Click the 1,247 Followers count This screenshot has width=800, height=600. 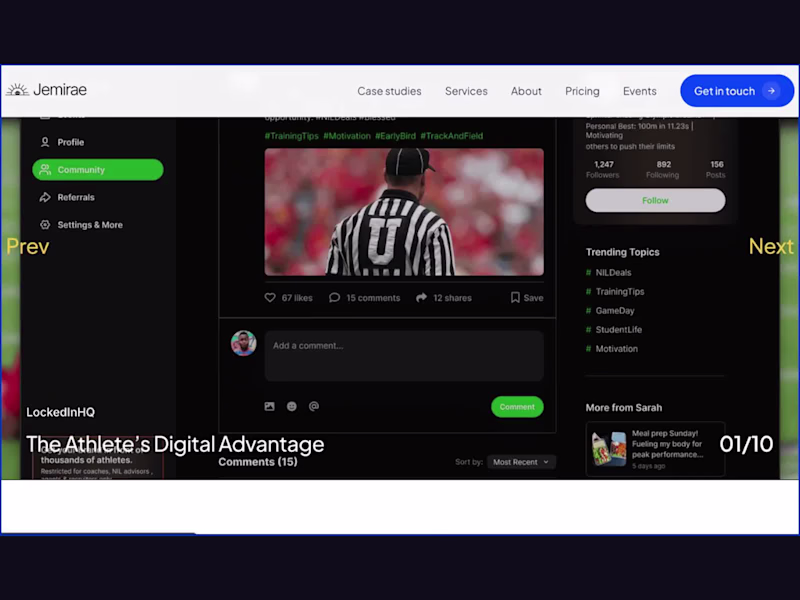click(603, 169)
